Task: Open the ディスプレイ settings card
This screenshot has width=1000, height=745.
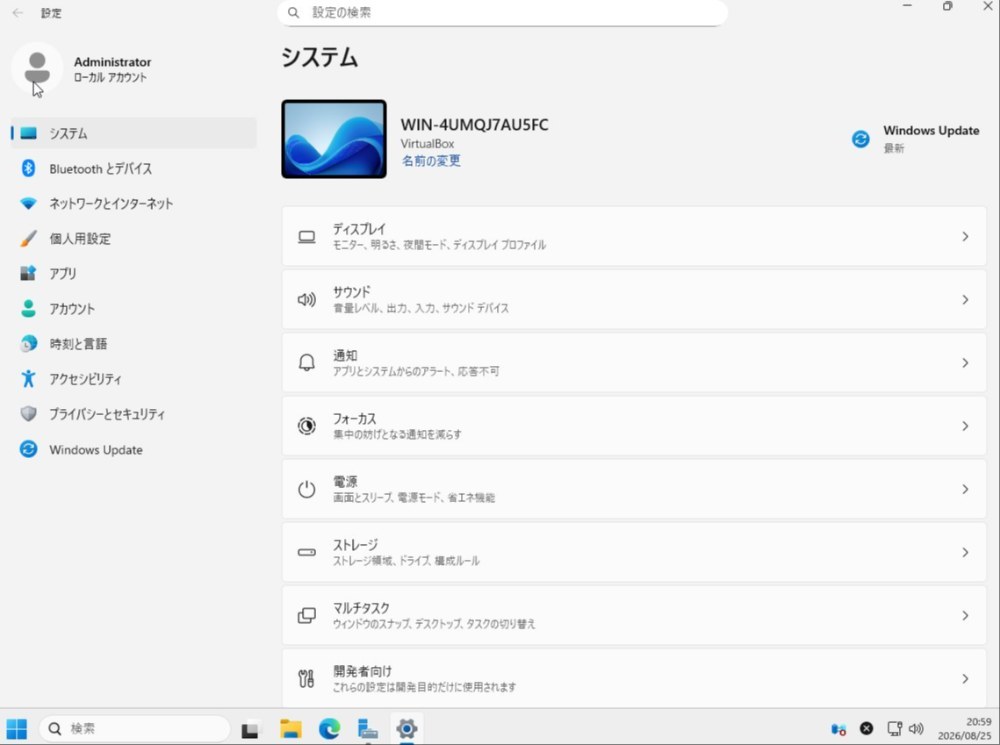Action: pos(634,237)
